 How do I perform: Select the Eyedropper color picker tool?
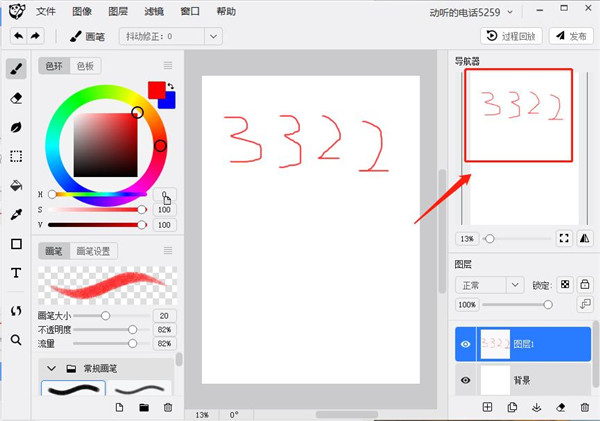(16, 214)
